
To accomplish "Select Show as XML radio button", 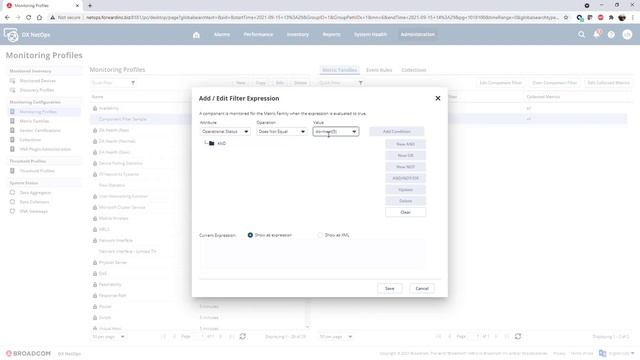I will coord(320,235).
